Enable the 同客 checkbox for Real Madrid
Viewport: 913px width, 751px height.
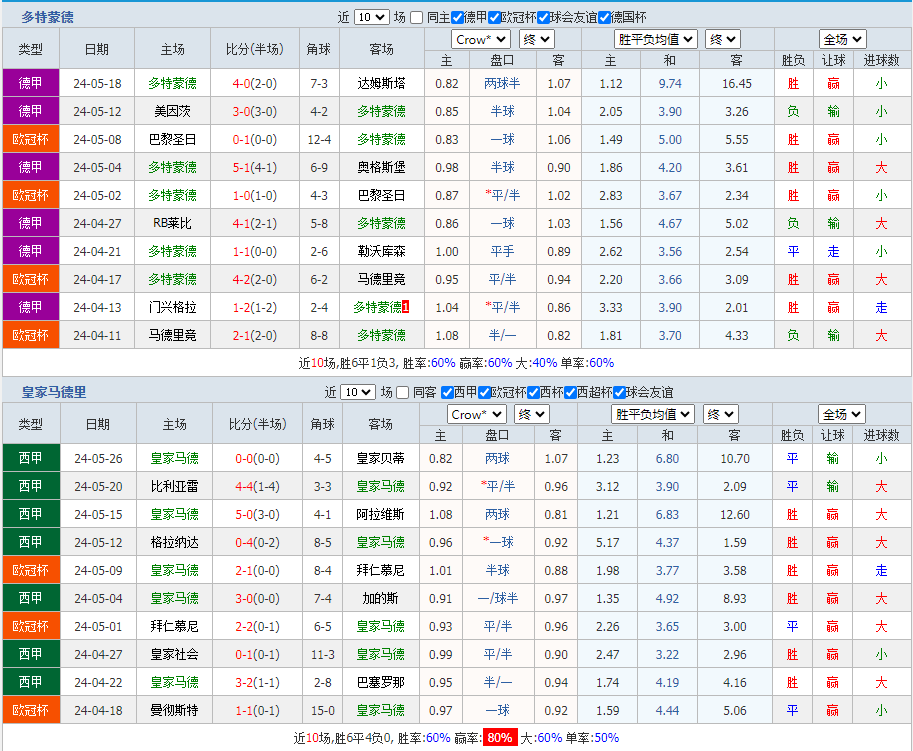point(405,392)
